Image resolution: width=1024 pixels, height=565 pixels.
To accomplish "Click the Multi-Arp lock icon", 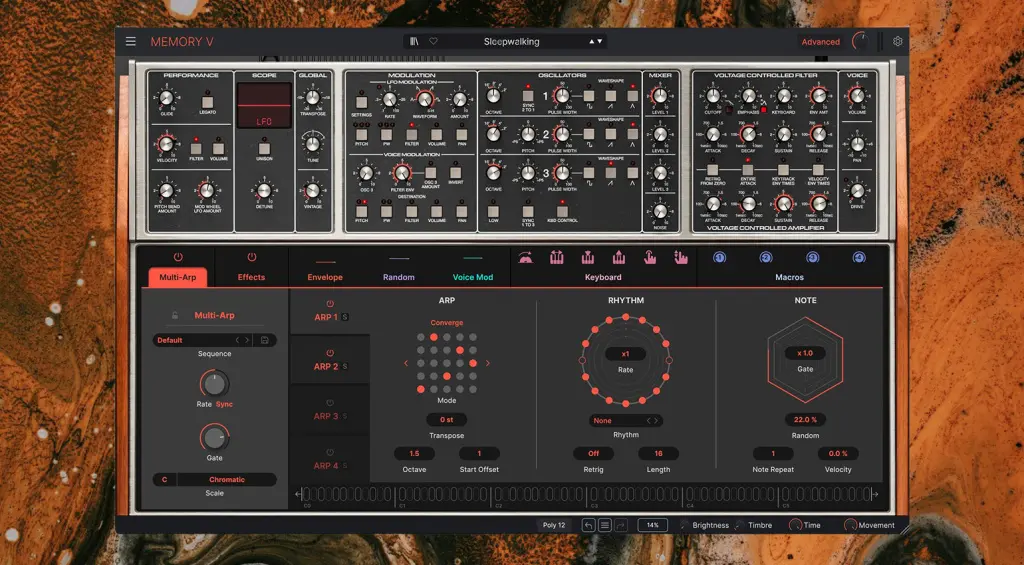I will point(175,315).
